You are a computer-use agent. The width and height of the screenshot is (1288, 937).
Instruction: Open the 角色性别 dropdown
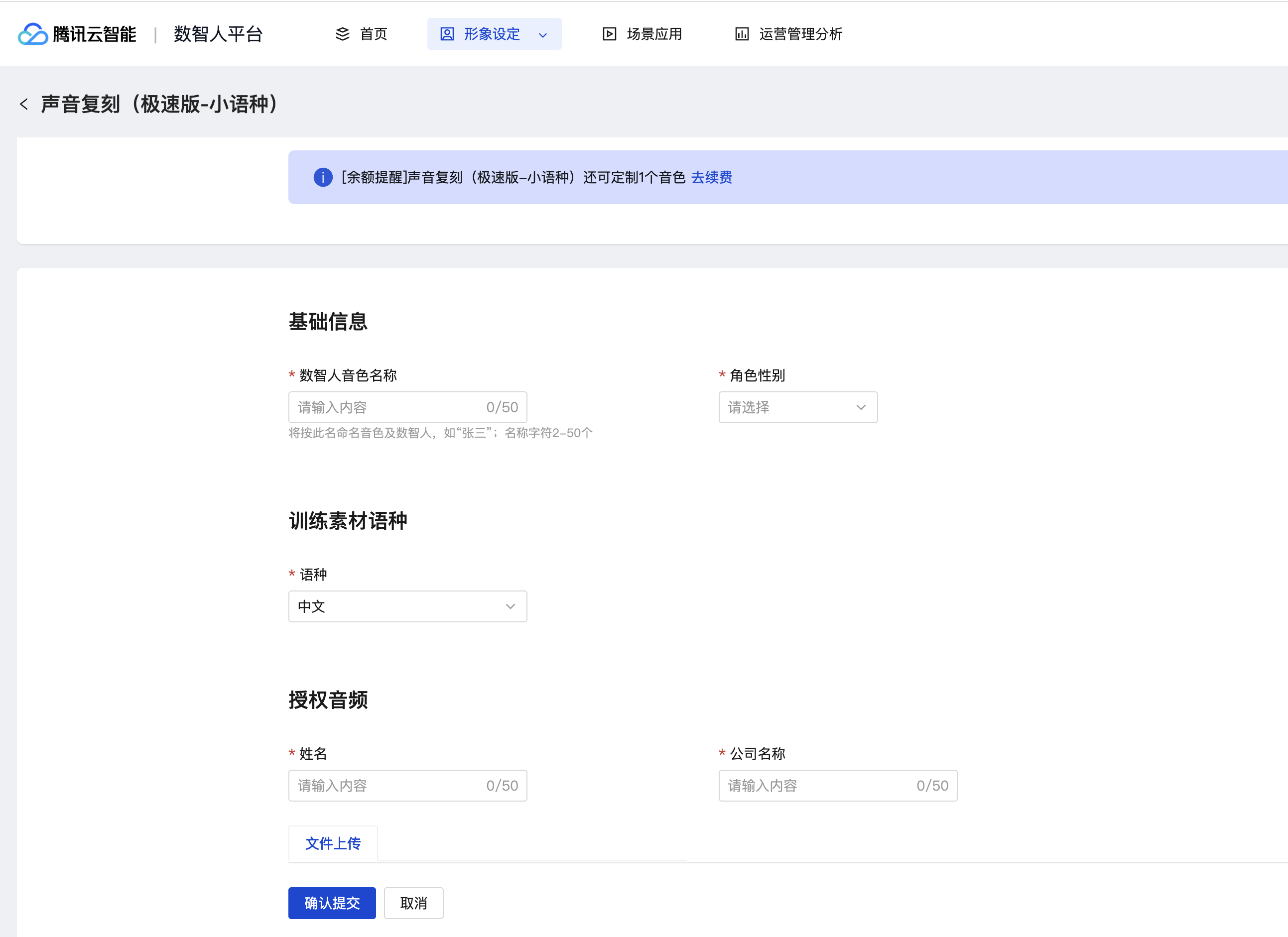click(x=797, y=407)
